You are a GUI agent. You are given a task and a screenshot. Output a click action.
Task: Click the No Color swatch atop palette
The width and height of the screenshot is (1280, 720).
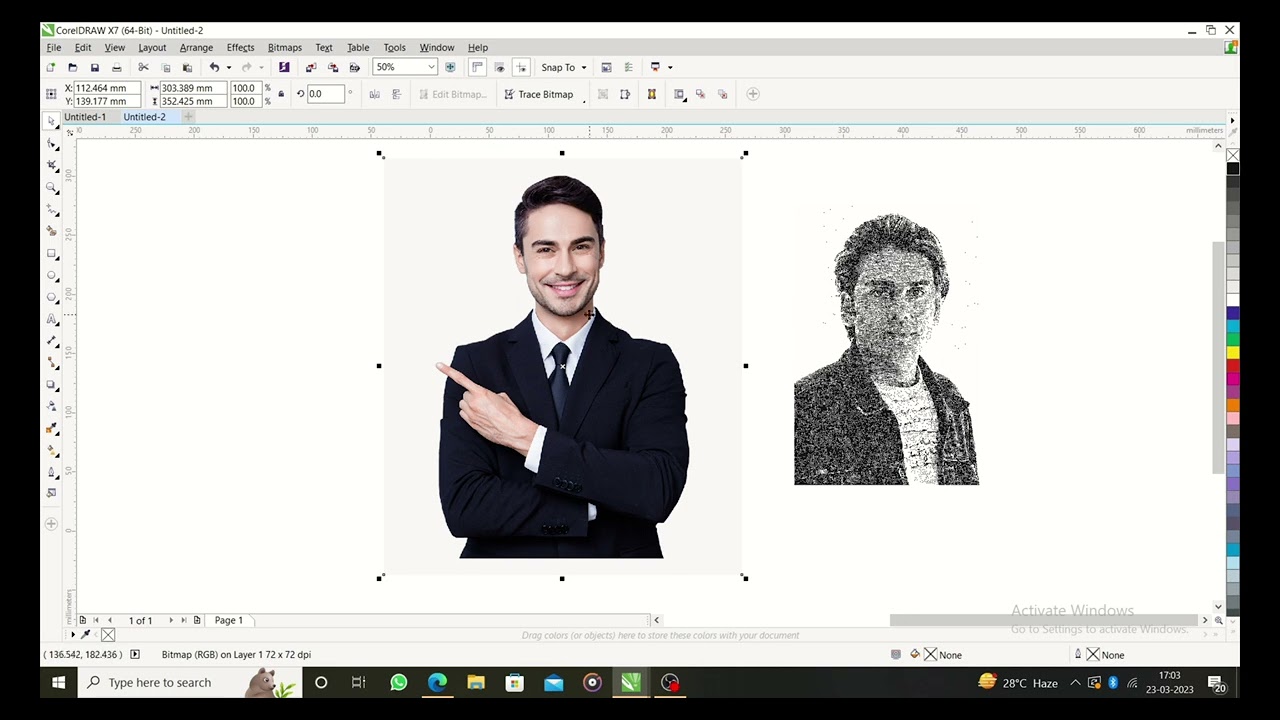(1233, 155)
